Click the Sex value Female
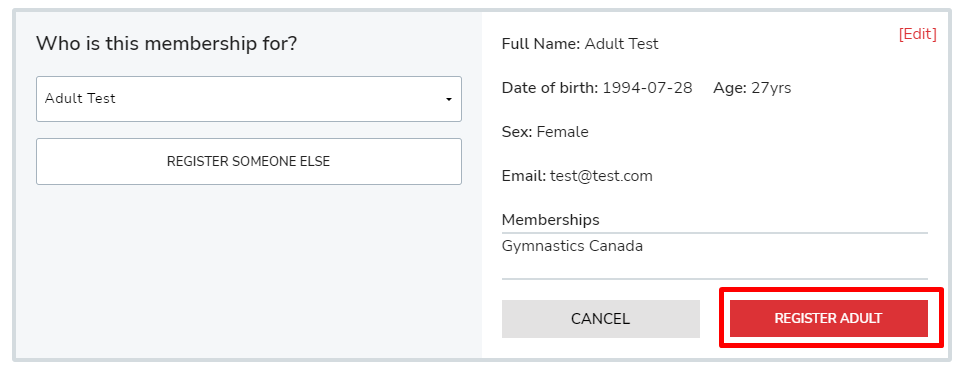 (x=563, y=132)
